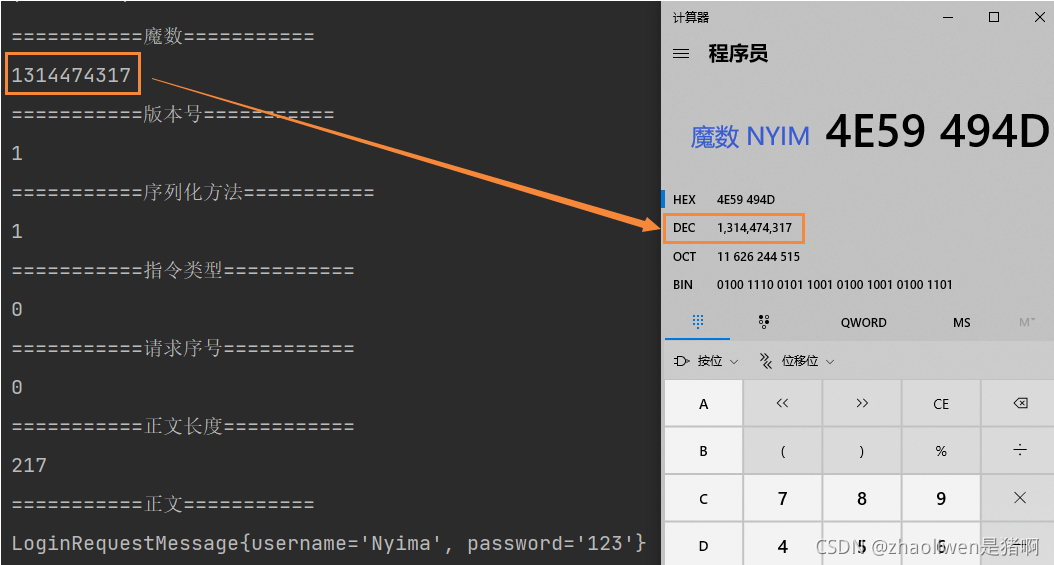Click hex digit A key
The image size is (1054, 565).
tap(703, 403)
